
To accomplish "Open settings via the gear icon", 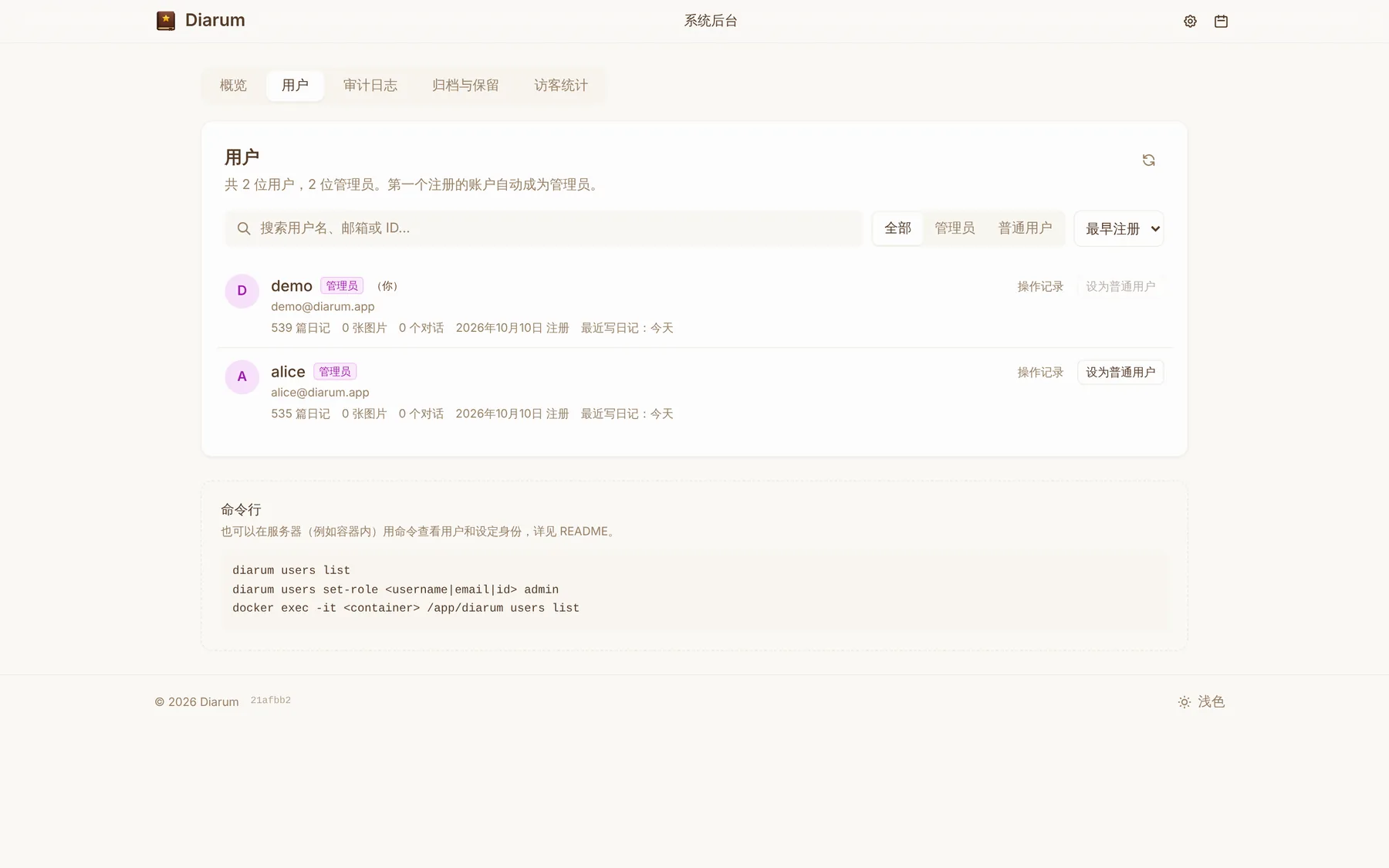I will 1190,22.
